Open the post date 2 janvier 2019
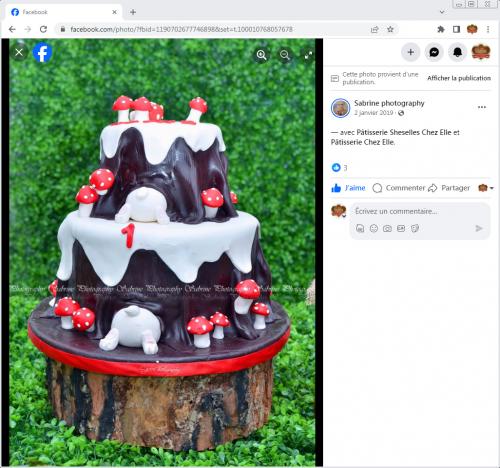The image size is (500, 468). tap(374, 113)
